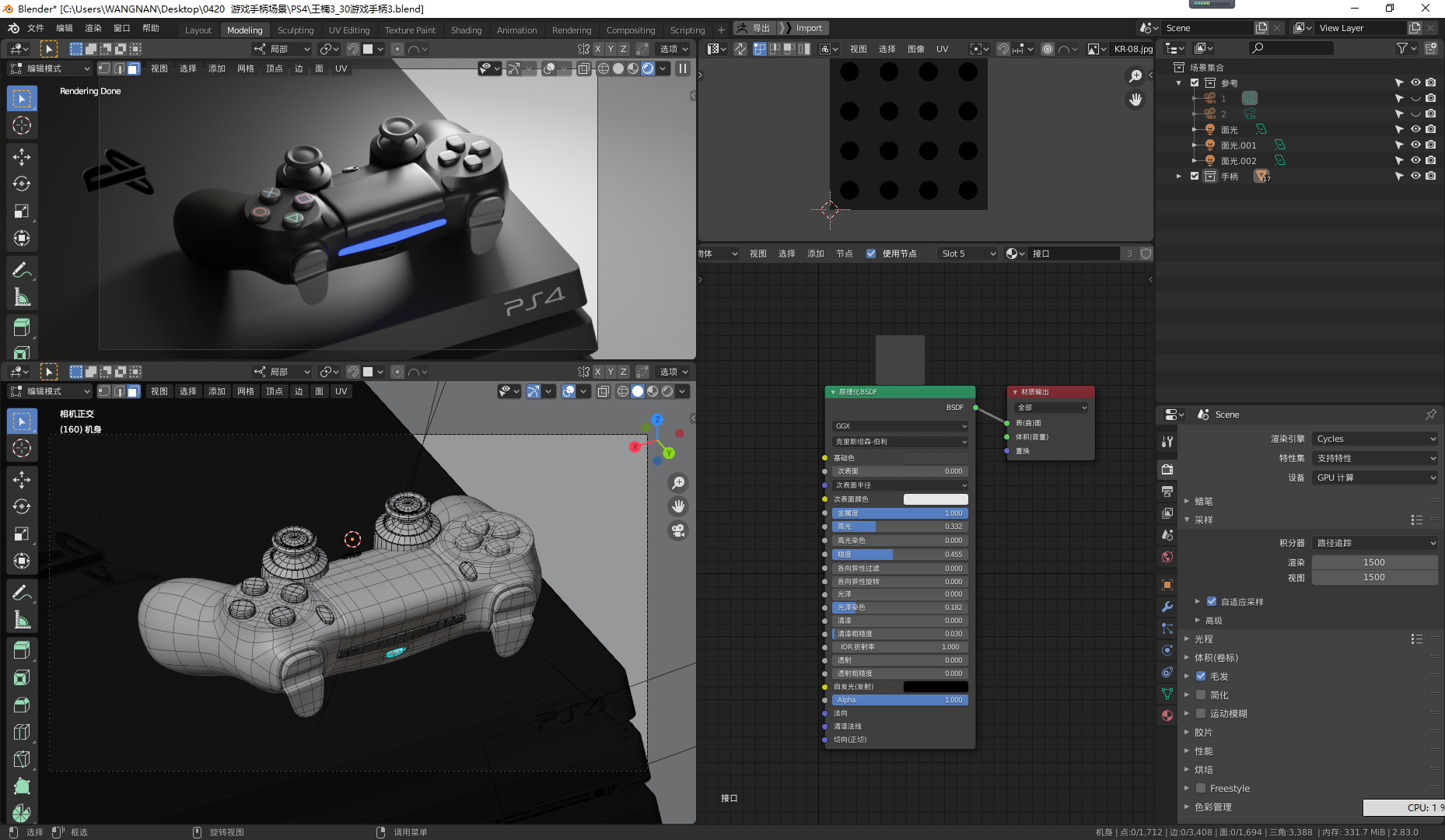Viewport: 1445px width, 840px height.
Task: Click the Scene name field in top bar
Action: coord(1207,28)
